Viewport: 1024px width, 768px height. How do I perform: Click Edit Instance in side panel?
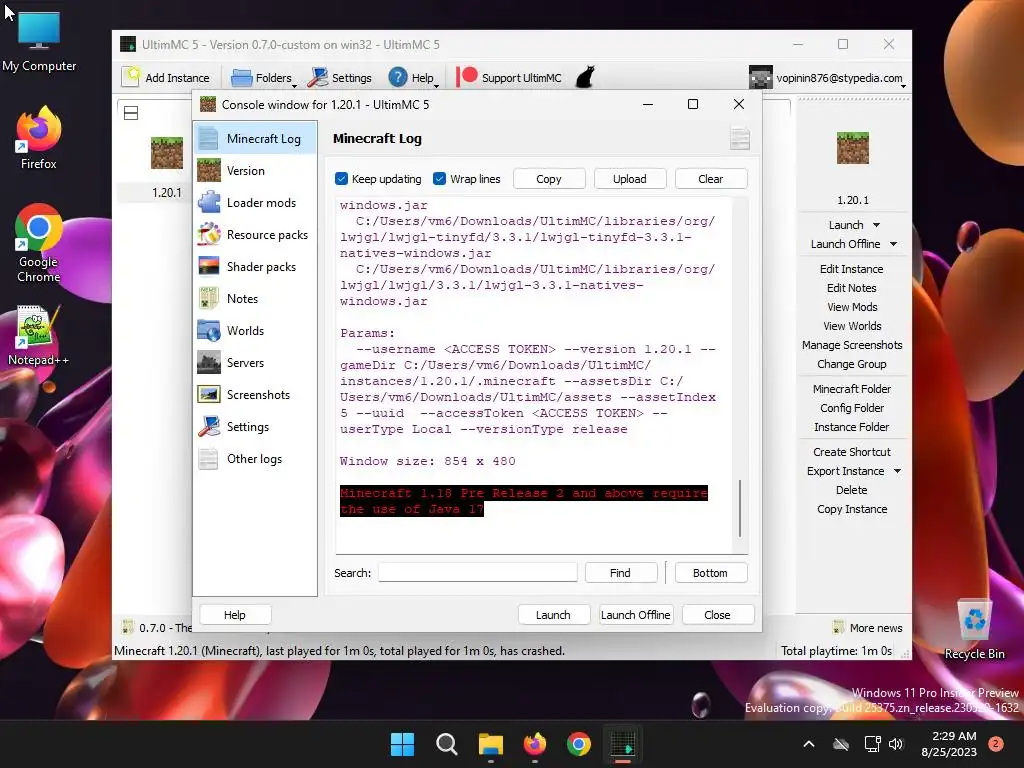(852, 269)
